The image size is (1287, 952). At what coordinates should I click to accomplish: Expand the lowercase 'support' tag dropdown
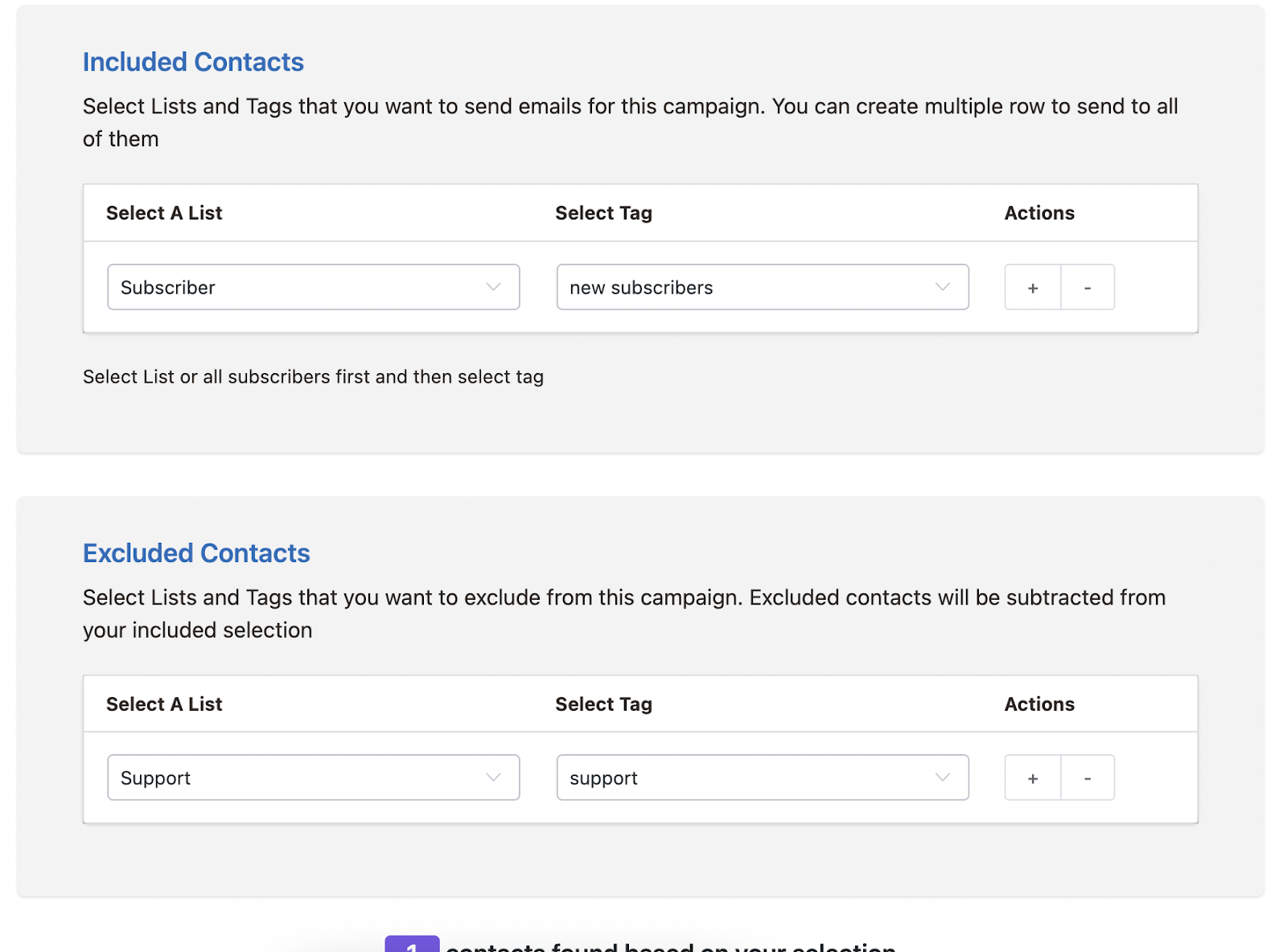[762, 778]
